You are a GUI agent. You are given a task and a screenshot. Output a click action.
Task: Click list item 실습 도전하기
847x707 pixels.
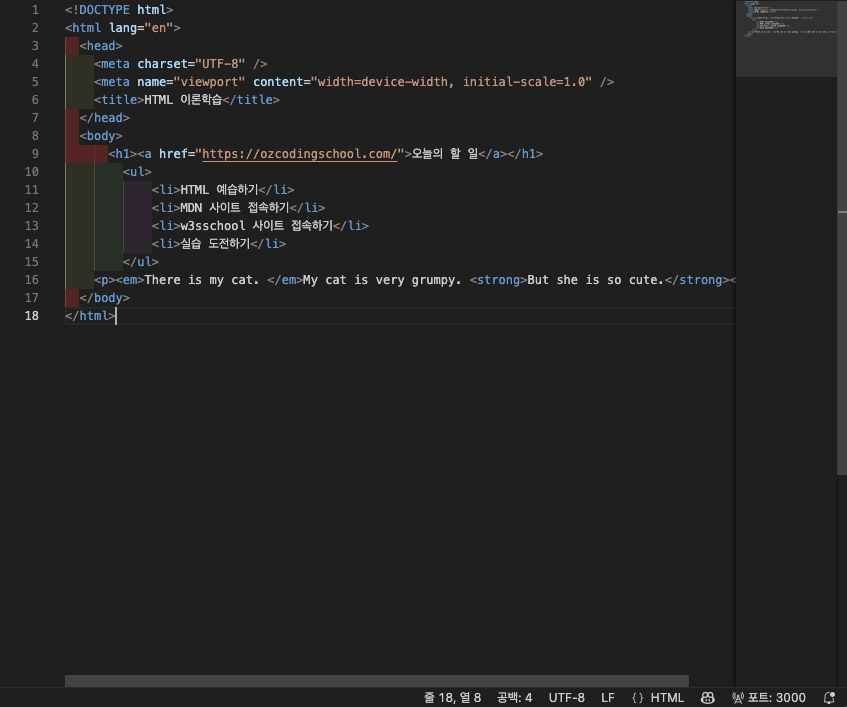216,244
